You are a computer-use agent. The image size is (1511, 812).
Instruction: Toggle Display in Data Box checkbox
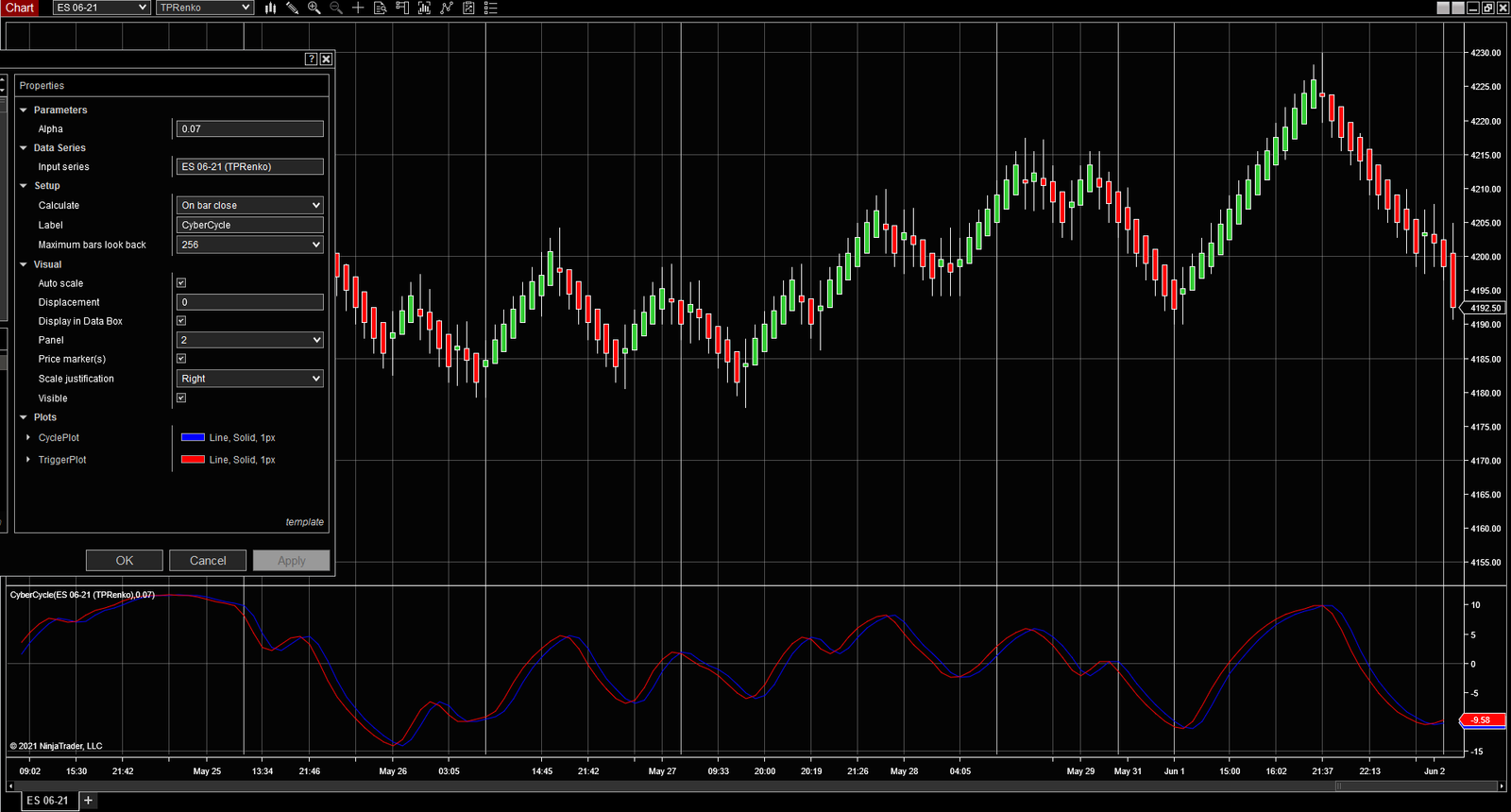pos(181,321)
